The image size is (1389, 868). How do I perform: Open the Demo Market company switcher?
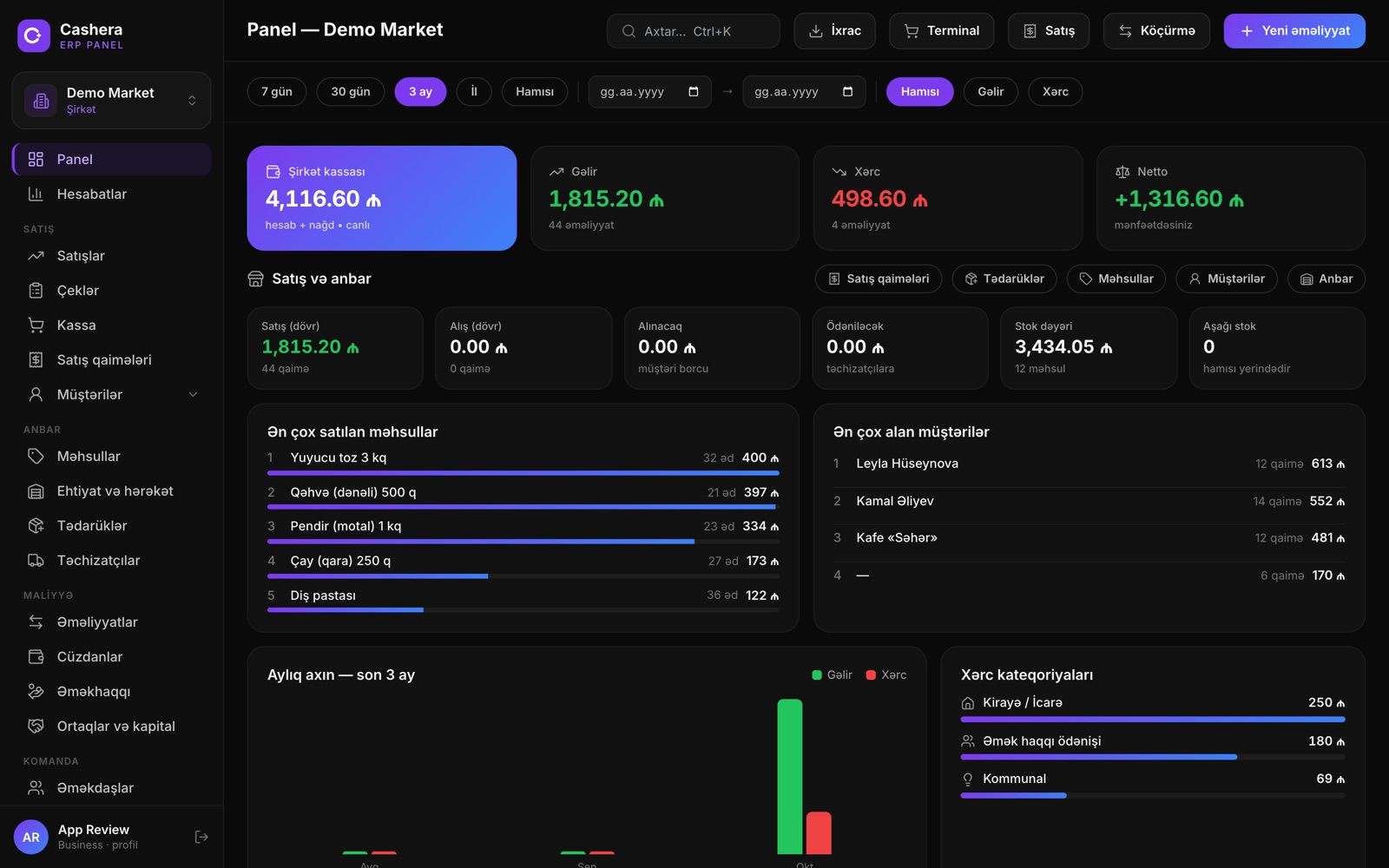(x=111, y=101)
